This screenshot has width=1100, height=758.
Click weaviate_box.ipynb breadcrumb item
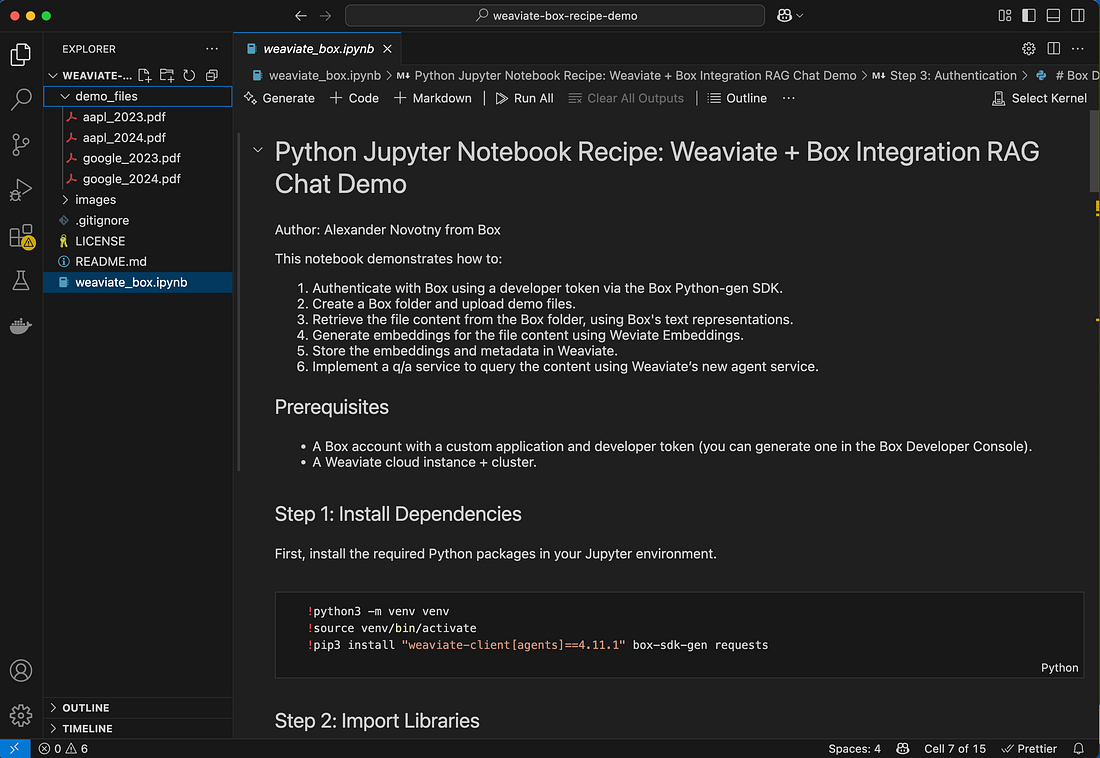[x=316, y=75]
